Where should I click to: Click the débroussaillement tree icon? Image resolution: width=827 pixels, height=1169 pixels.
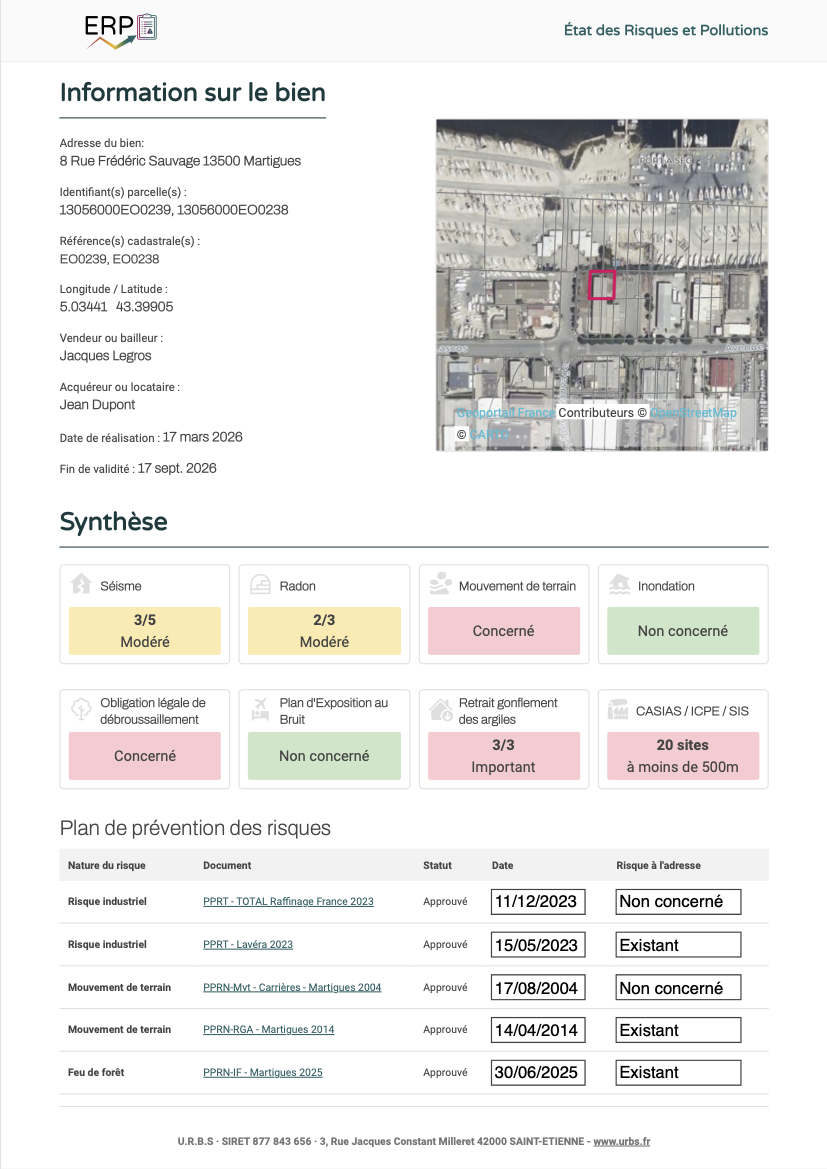point(81,709)
